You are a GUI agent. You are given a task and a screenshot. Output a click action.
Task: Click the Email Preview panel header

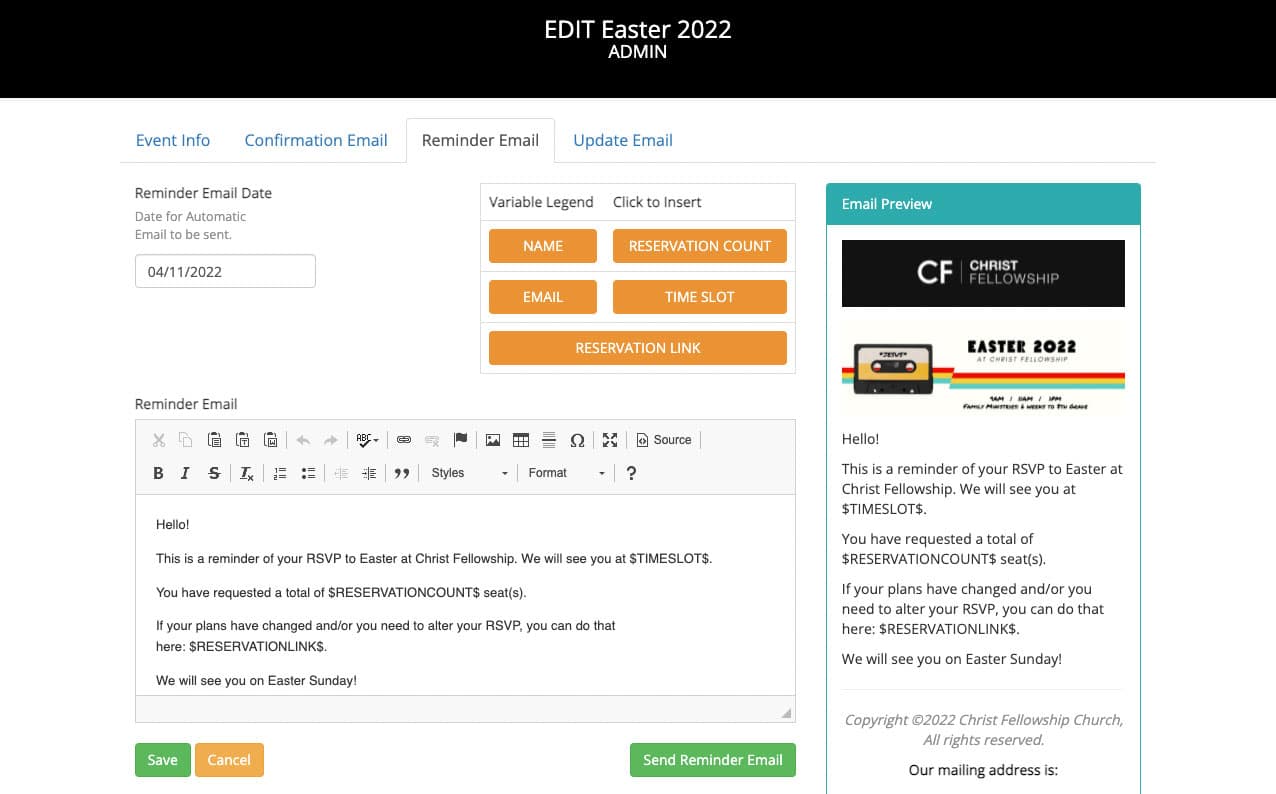pos(983,204)
